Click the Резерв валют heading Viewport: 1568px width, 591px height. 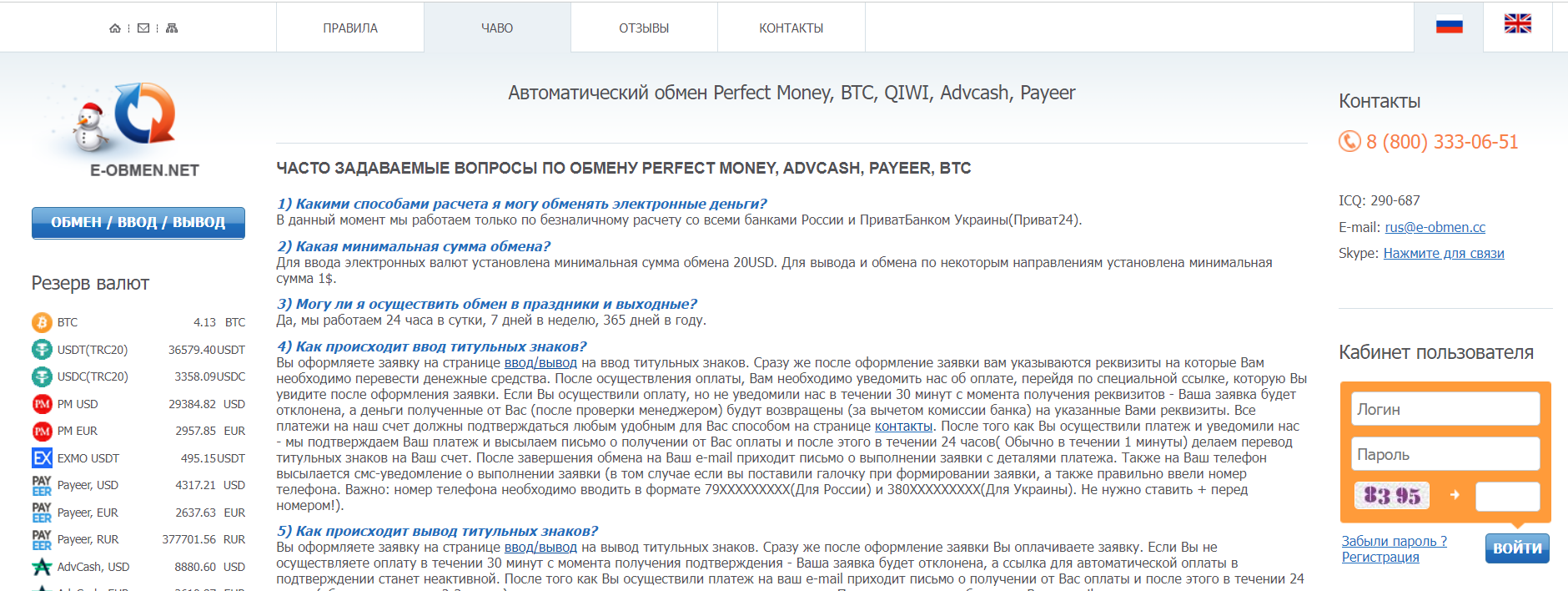[x=90, y=283]
